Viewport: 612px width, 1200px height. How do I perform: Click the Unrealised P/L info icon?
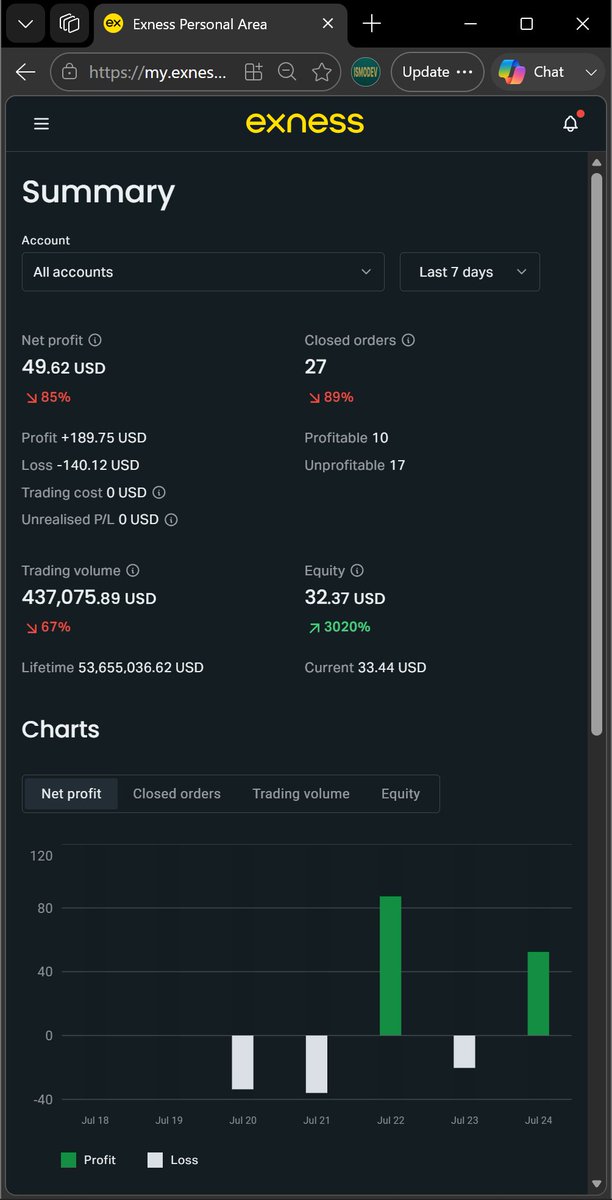pyautogui.click(x=171, y=519)
